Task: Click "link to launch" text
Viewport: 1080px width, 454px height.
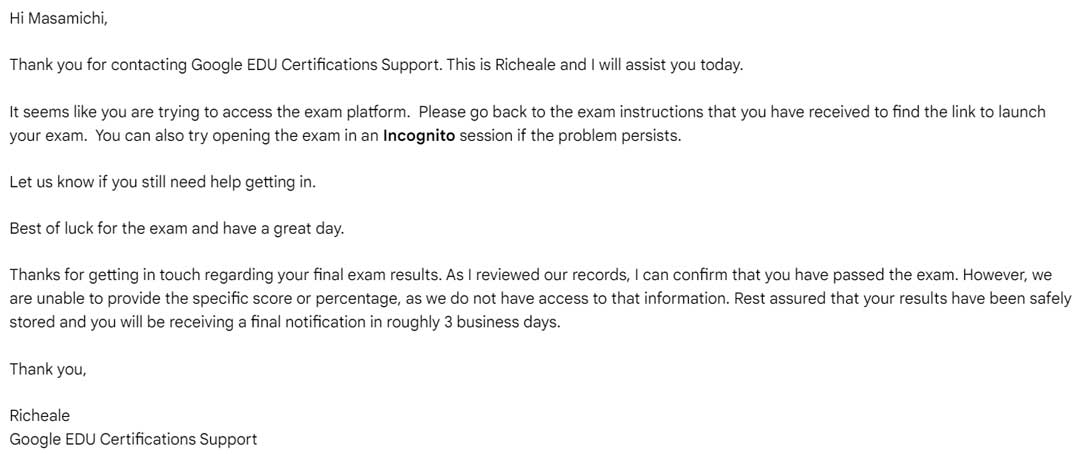Action: tap(997, 112)
